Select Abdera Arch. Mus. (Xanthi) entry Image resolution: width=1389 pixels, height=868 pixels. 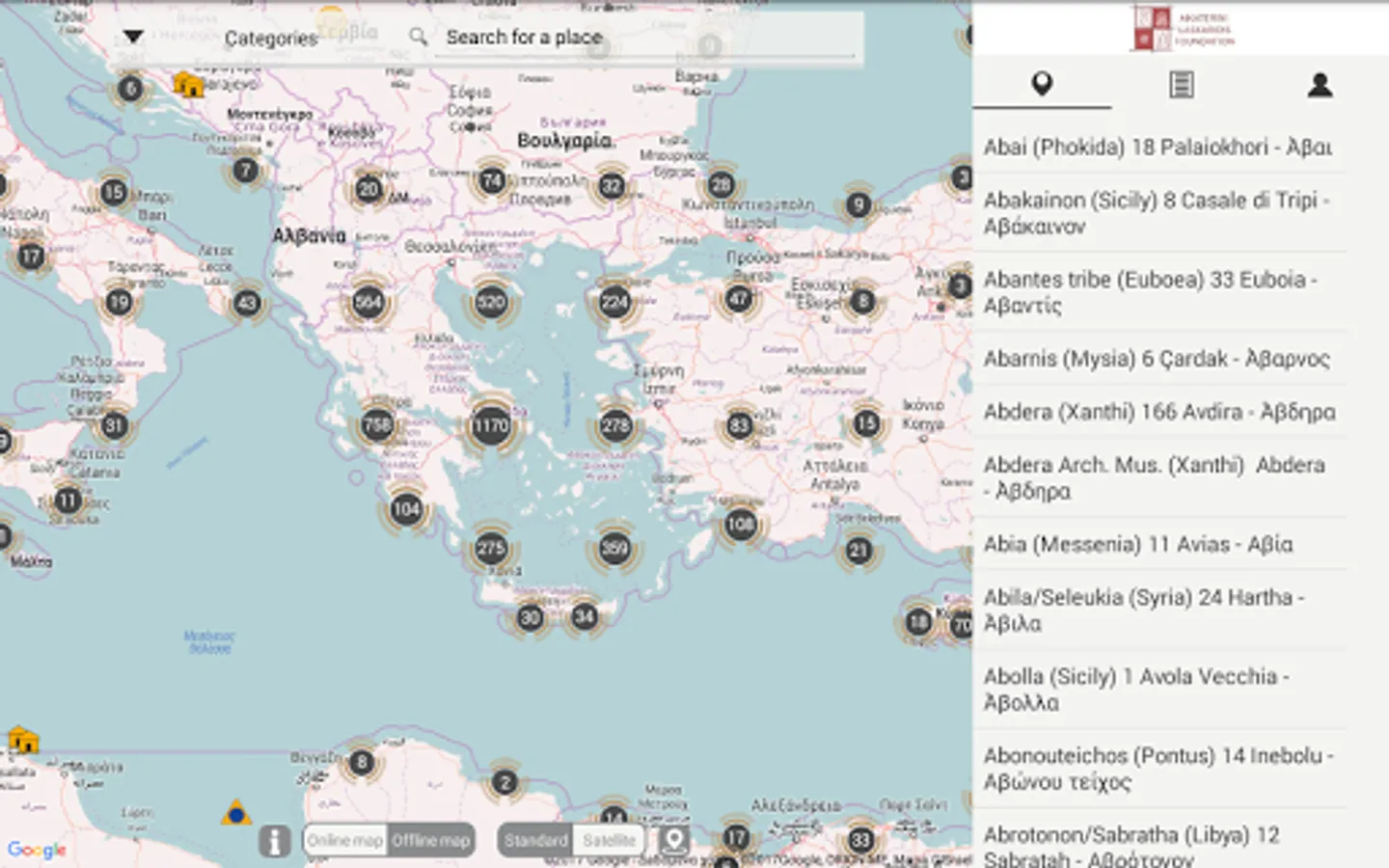1159,477
